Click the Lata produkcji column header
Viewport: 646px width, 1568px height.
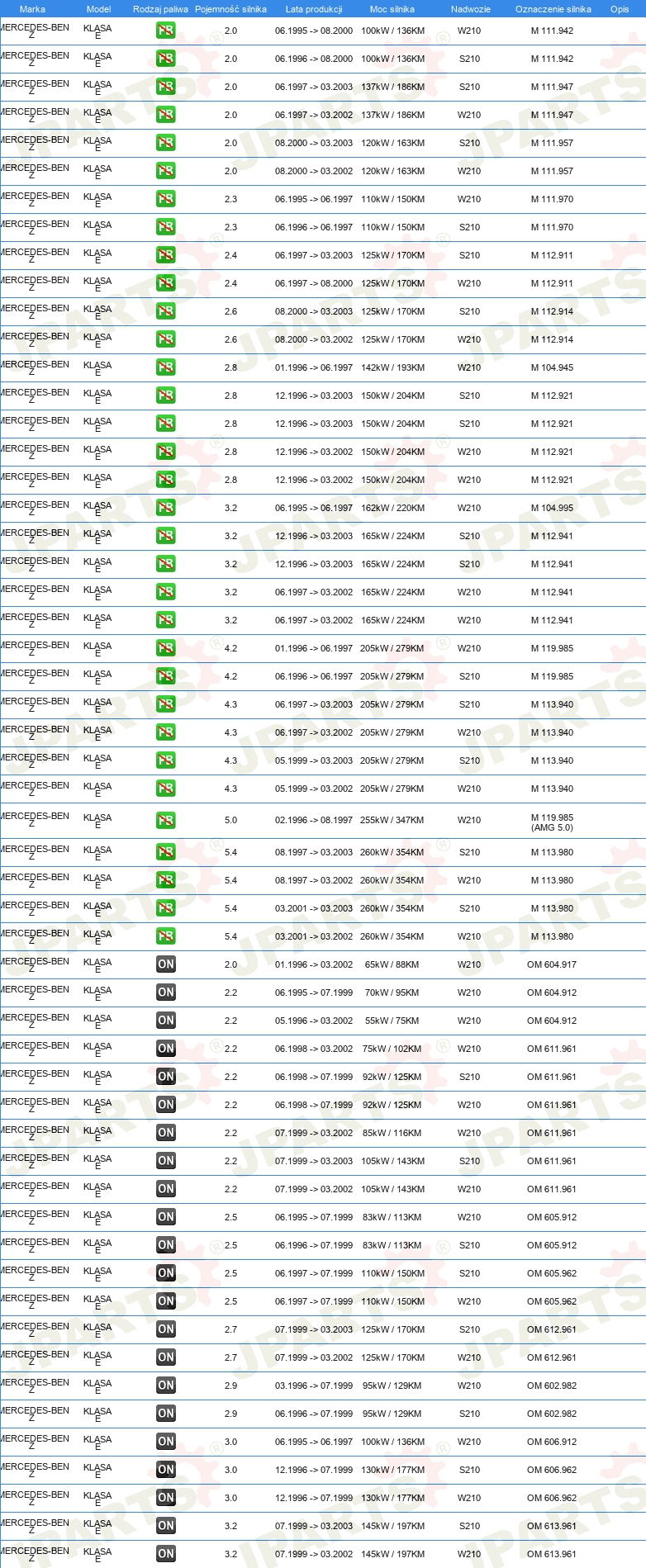click(x=314, y=9)
